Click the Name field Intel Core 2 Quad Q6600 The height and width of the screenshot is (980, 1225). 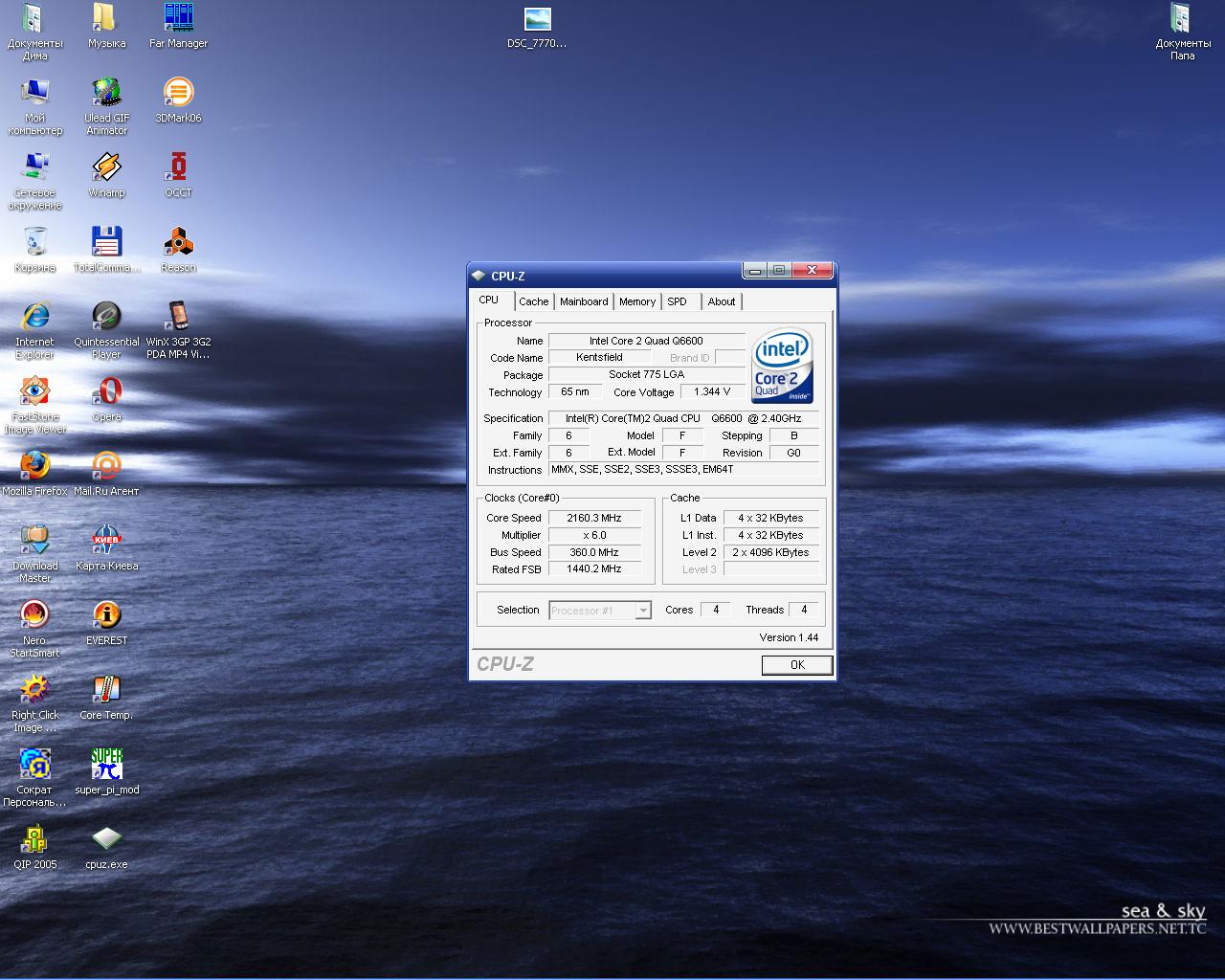pos(646,341)
